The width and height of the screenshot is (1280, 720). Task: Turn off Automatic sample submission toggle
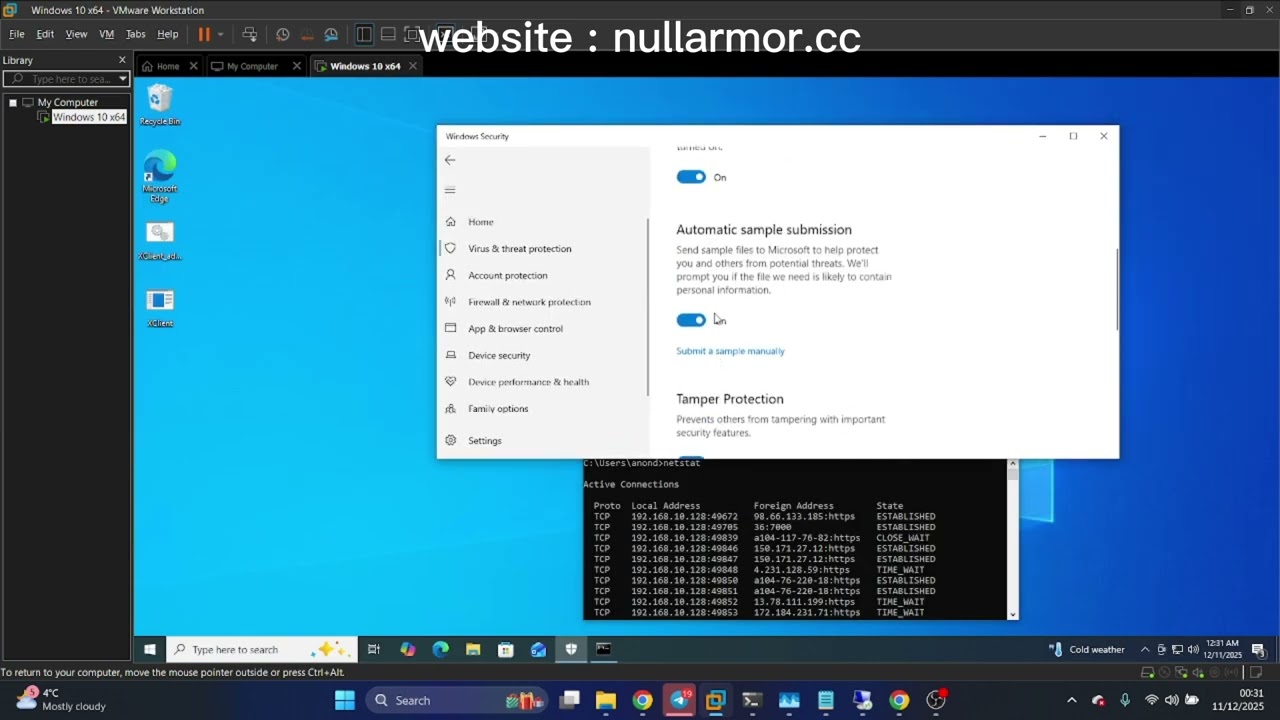(x=691, y=320)
